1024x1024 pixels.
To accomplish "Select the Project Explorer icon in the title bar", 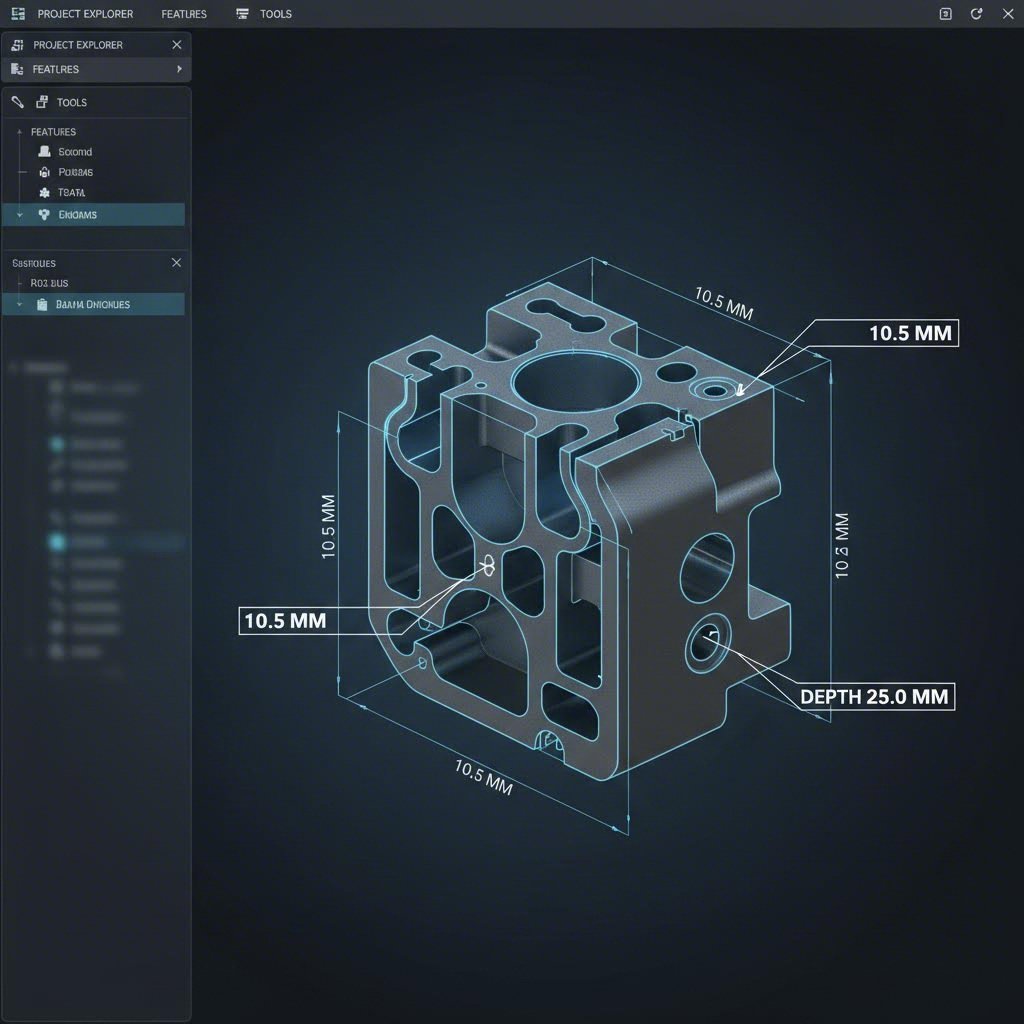I will click(x=18, y=13).
